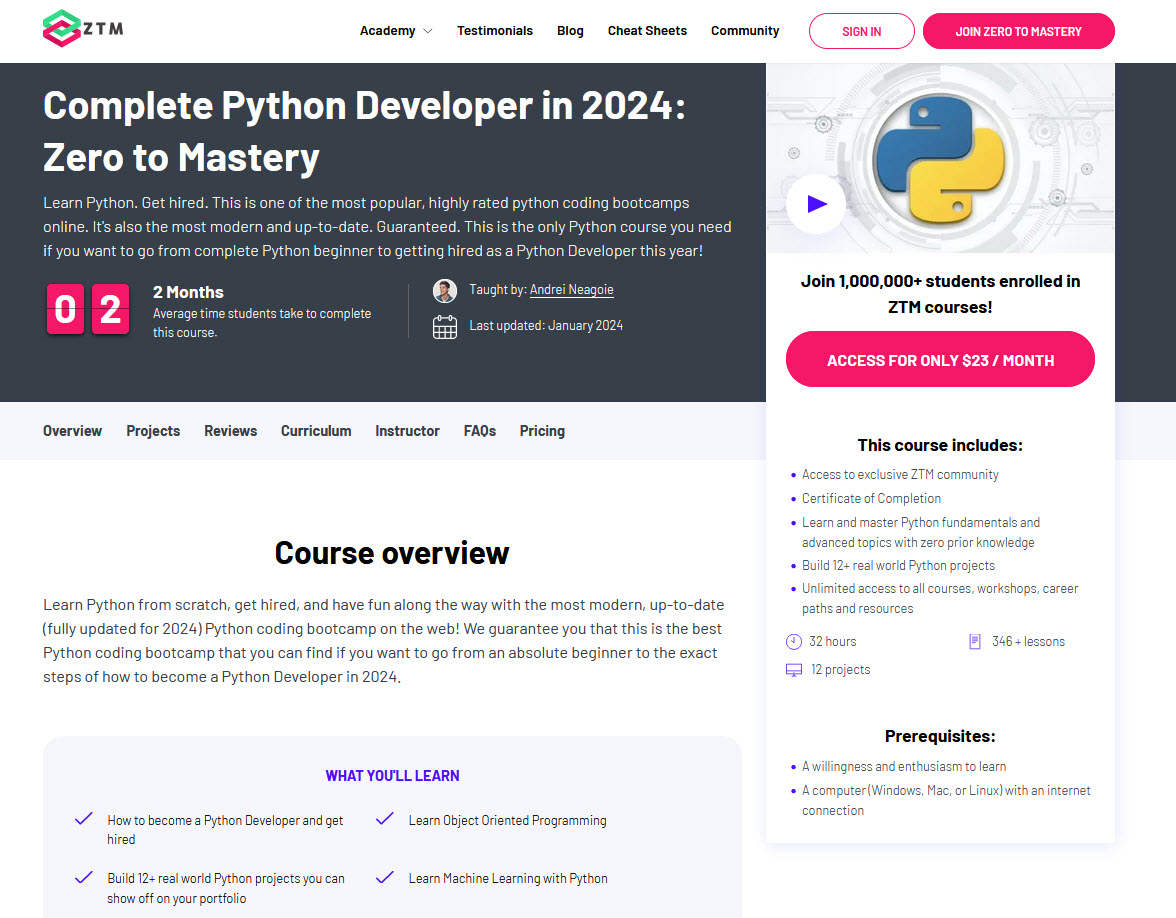Click the 'This course includes:' heading
Image resolution: width=1176 pixels, height=918 pixels.
940,446
